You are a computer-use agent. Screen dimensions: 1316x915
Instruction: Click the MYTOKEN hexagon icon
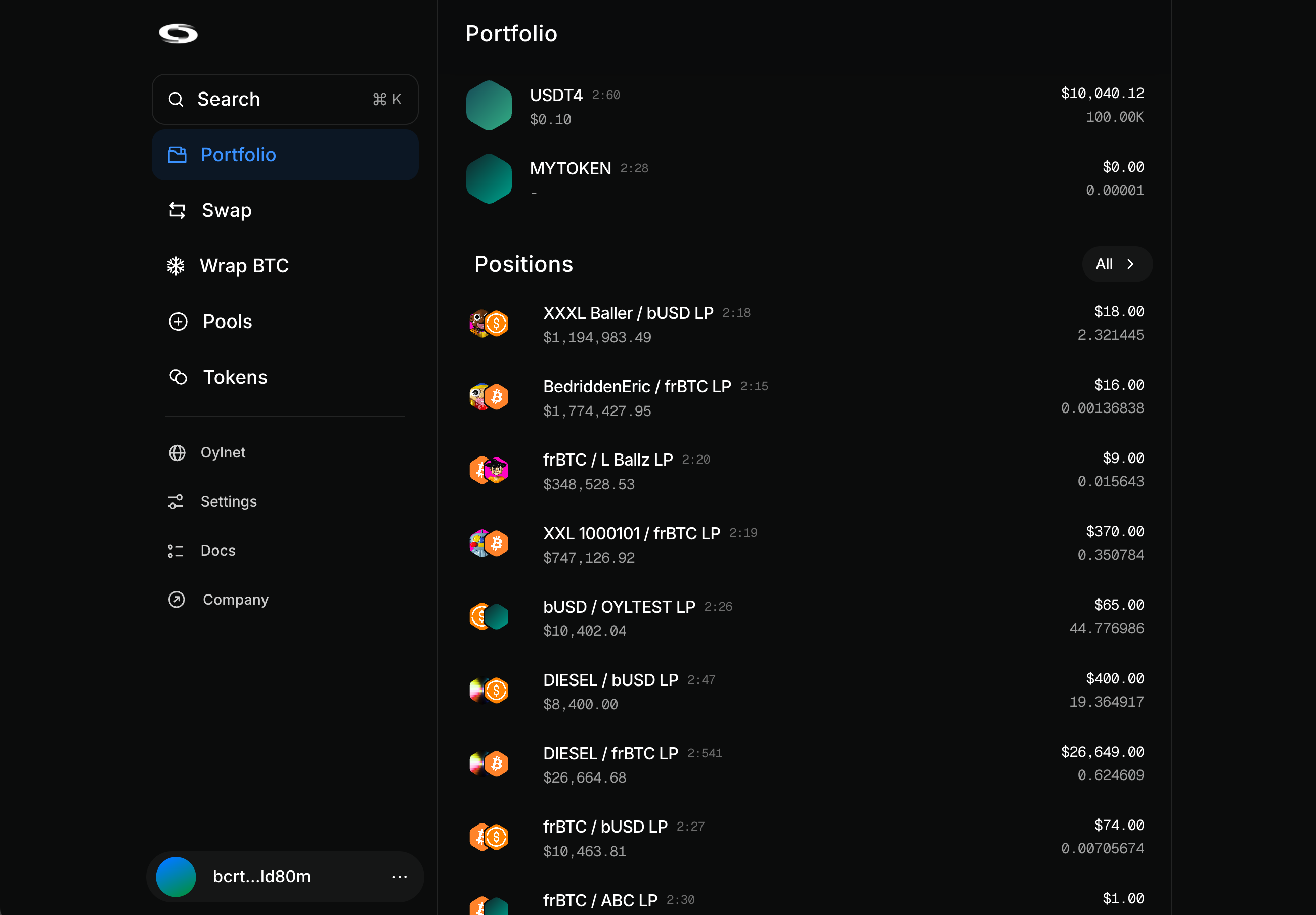pos(489,179)
